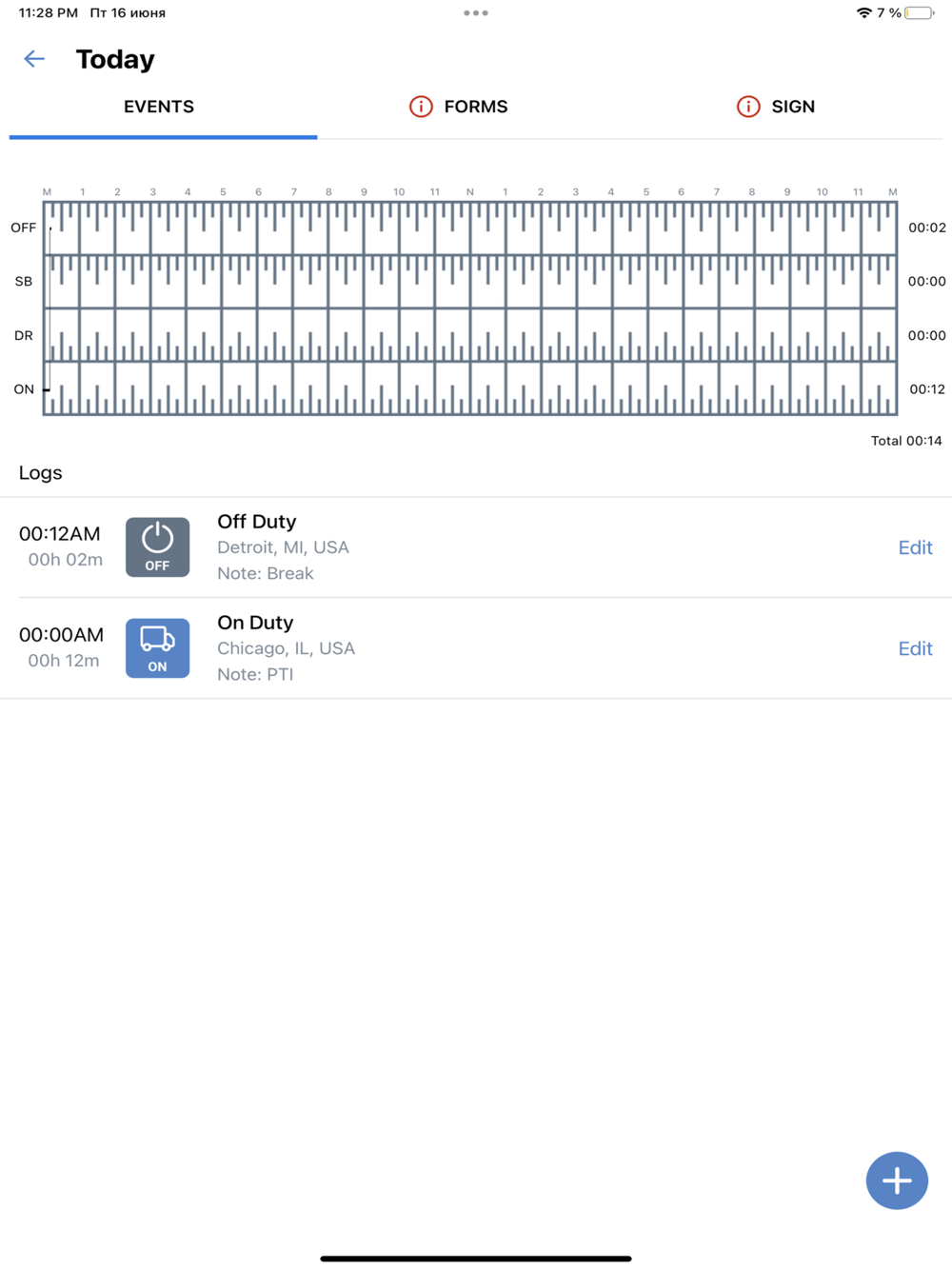Click the Off Duty title text

(257, 522)
